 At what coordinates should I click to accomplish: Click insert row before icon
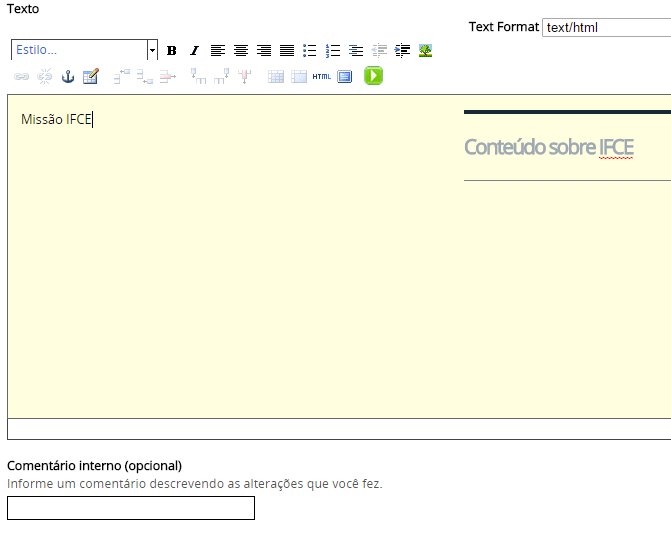point(122,77)
